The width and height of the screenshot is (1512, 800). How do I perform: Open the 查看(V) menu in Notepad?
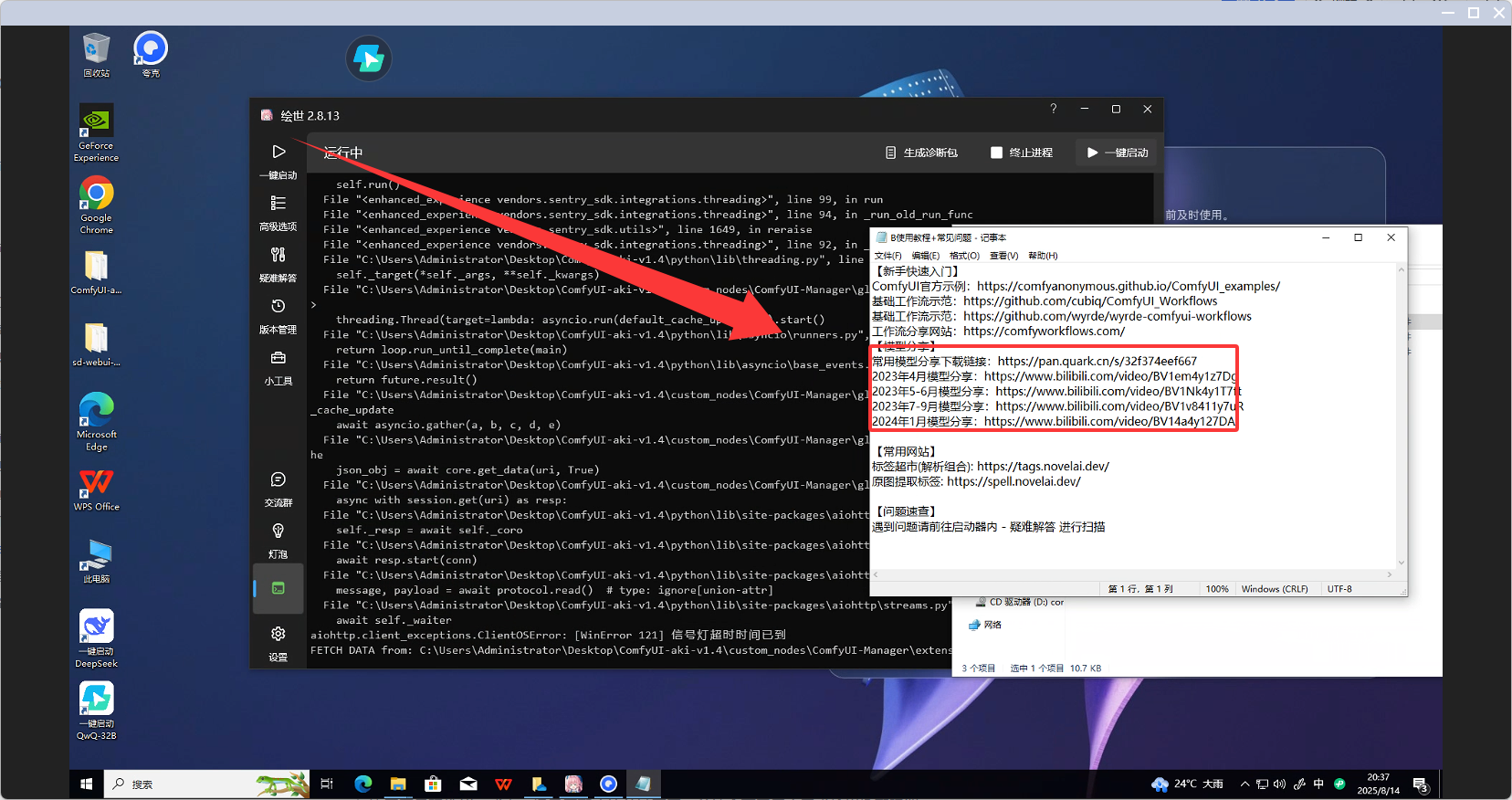coord(1004,256)
